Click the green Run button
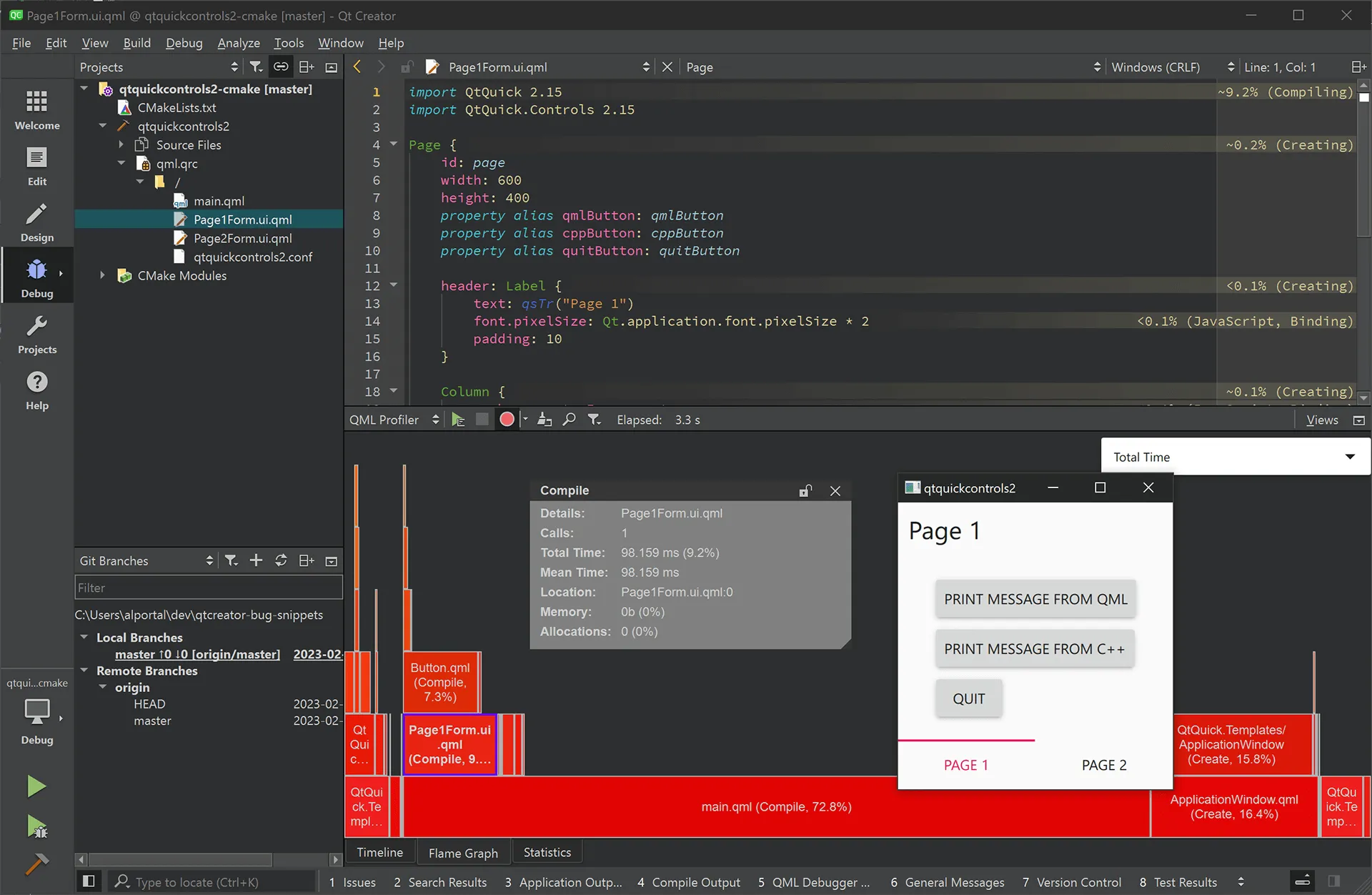This screenshot has width=1372, height=895. coord(36,786)
